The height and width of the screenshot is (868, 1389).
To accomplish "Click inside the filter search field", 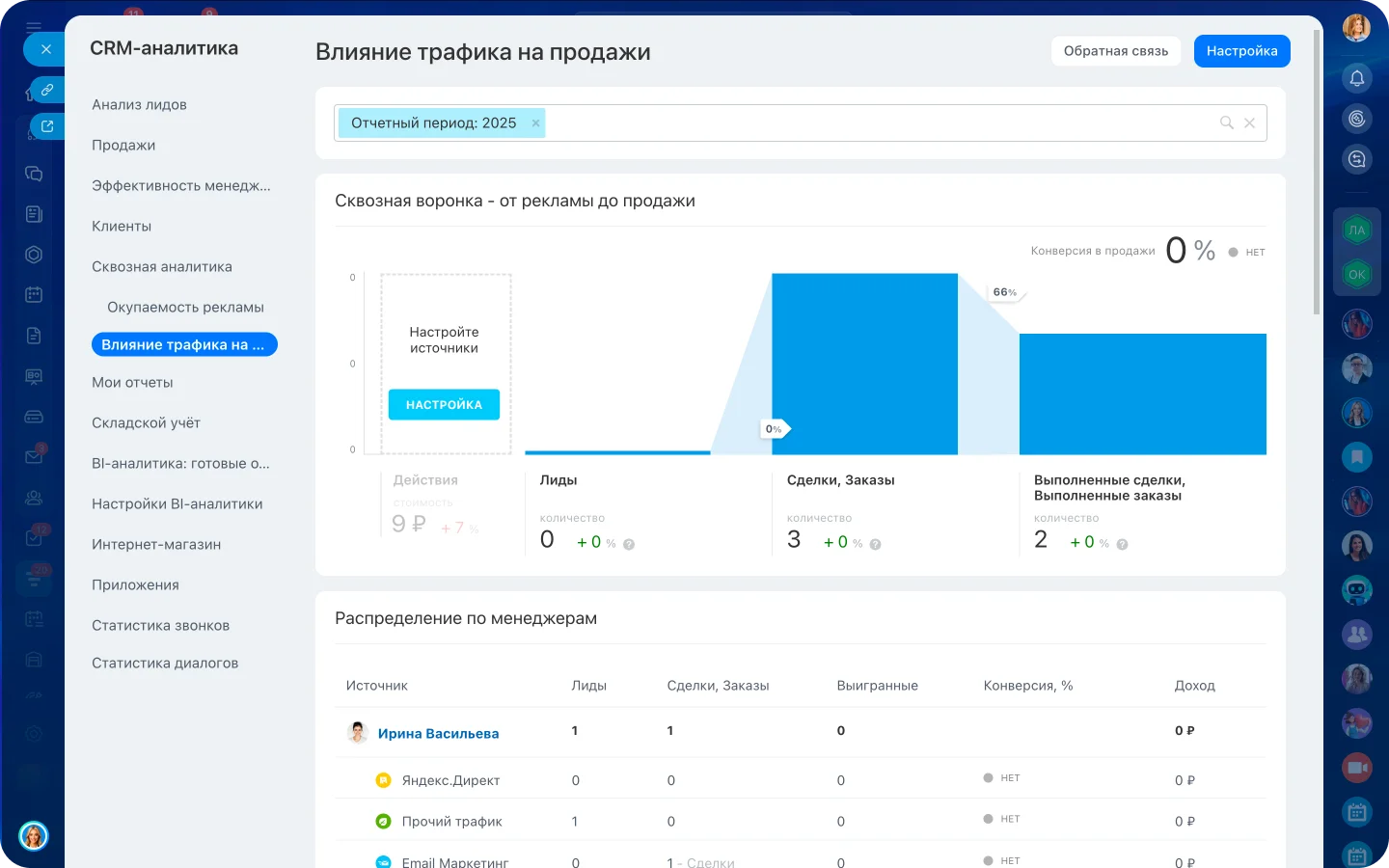I will click(868, 122).
